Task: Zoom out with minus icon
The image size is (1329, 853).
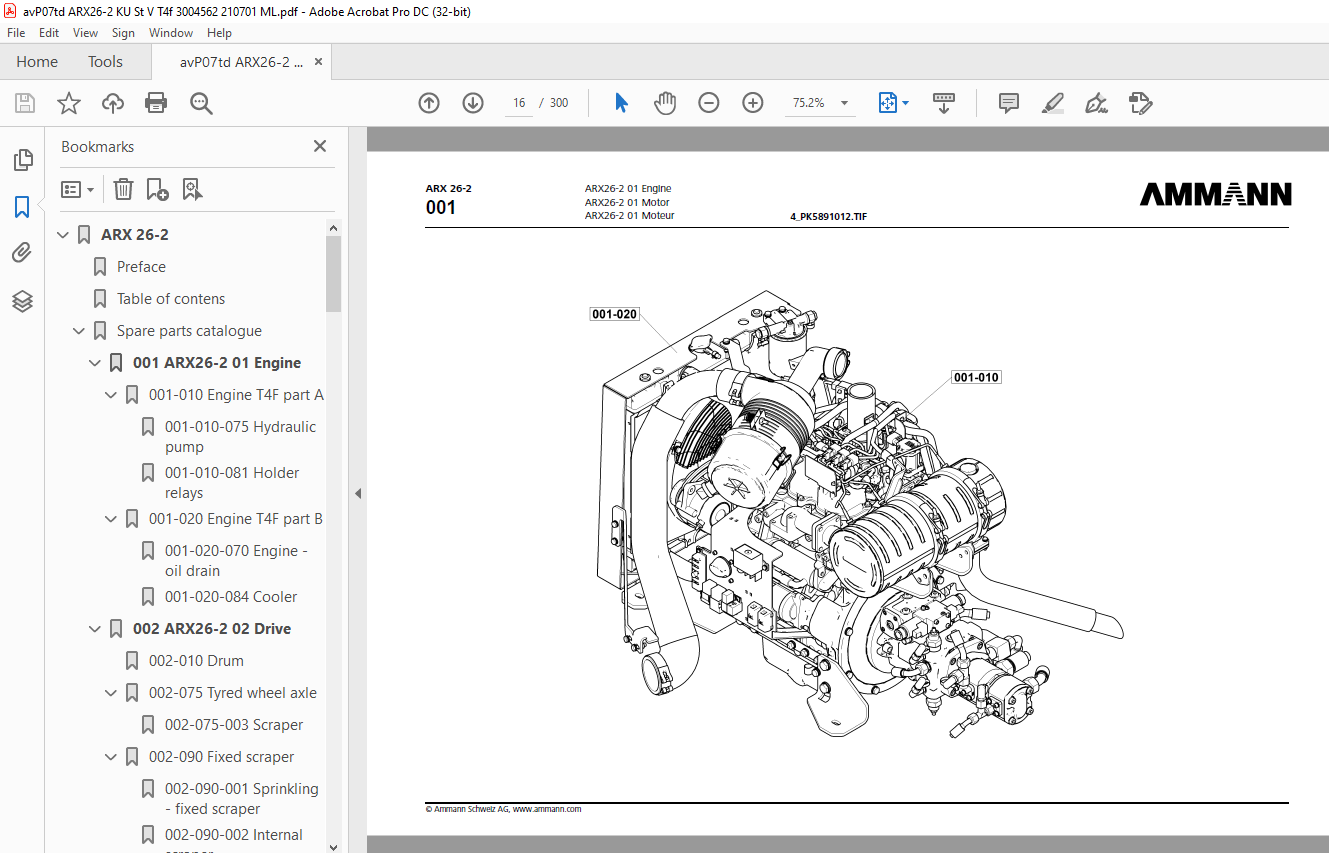Action: (709, 103)
